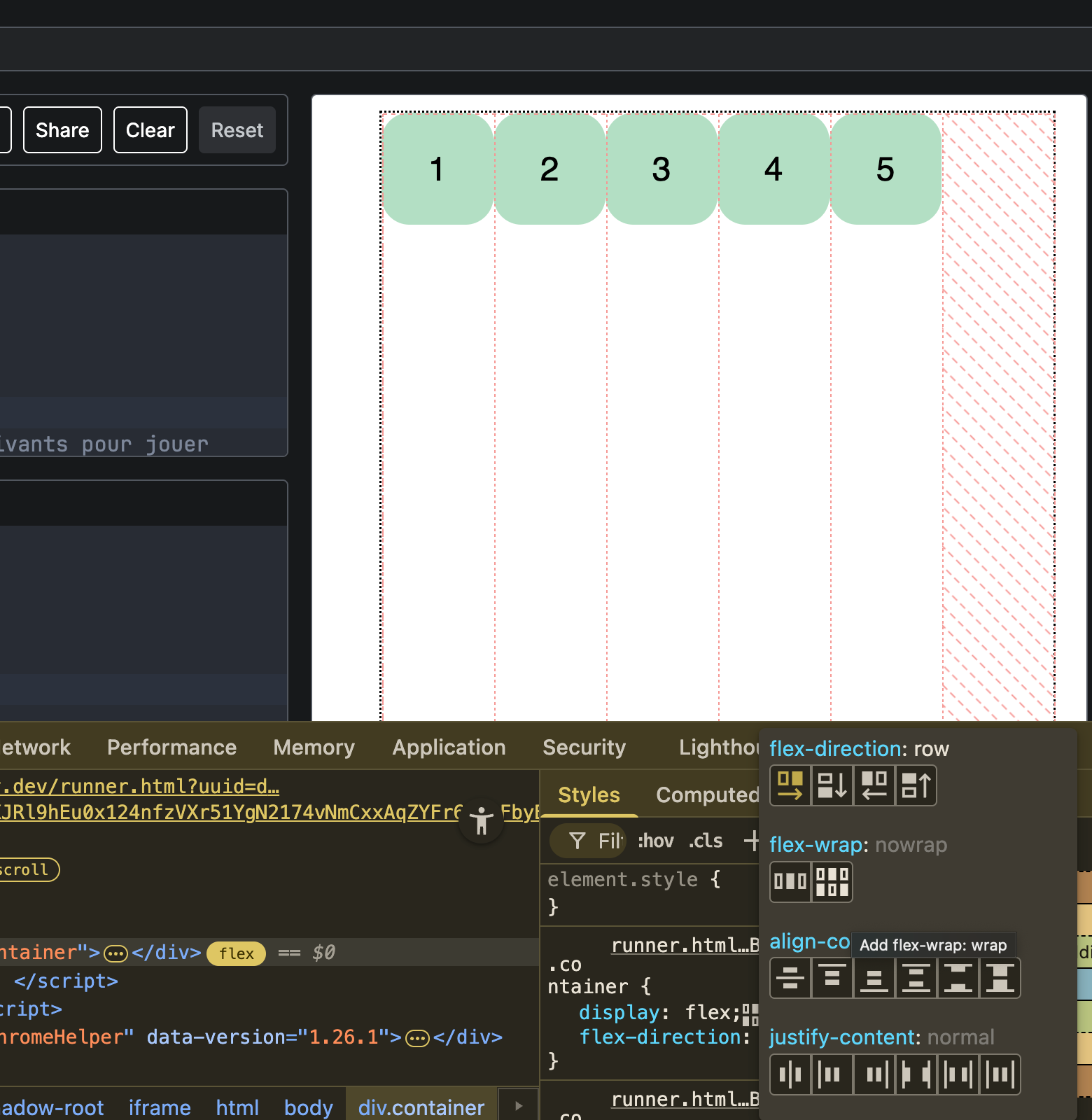This screenshot has height=1120, width=1092.
Task: Switch to the Computed tab
Action: (x=707, y=795)
